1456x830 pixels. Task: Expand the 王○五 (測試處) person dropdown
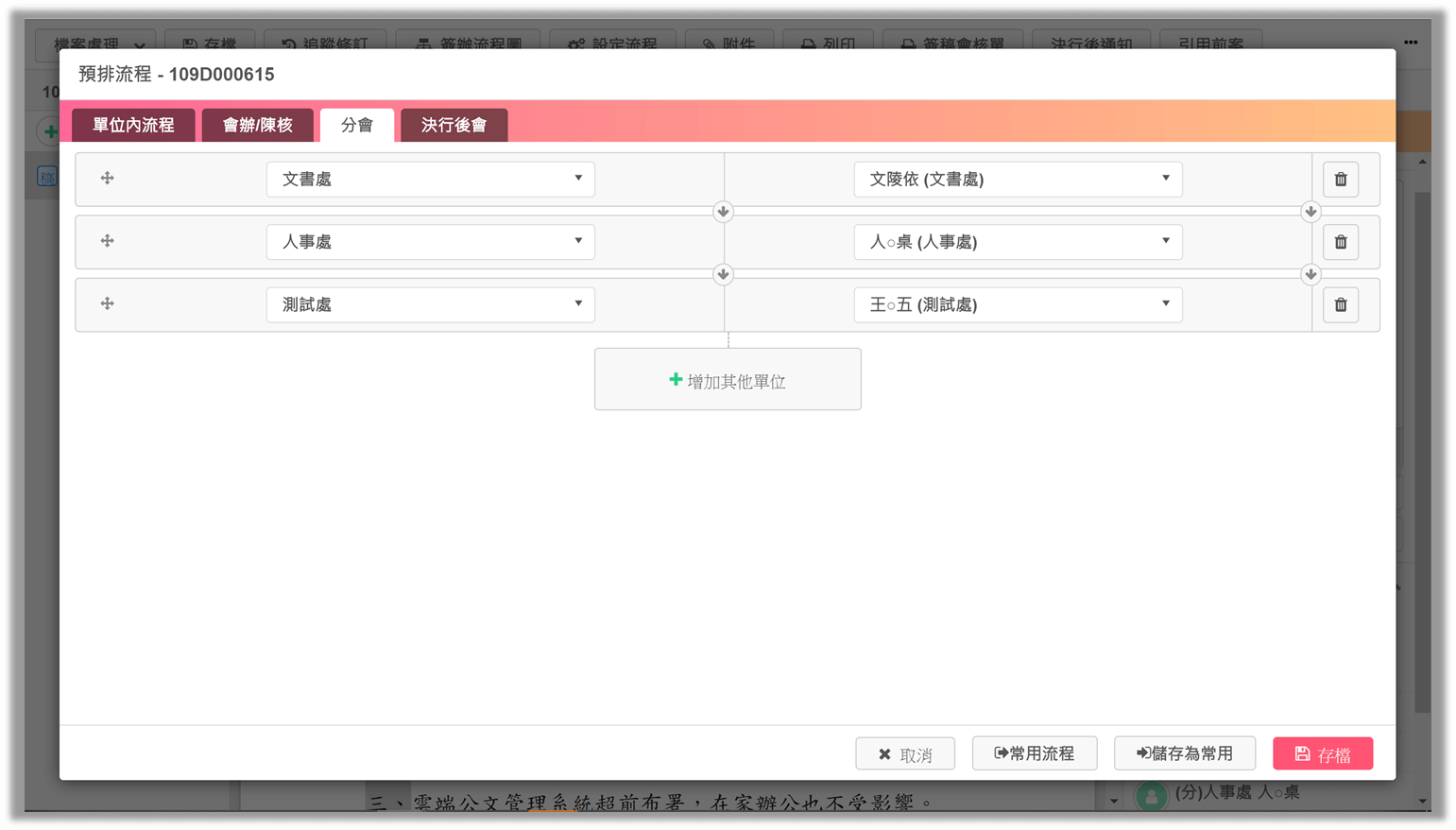point(1018,304)
